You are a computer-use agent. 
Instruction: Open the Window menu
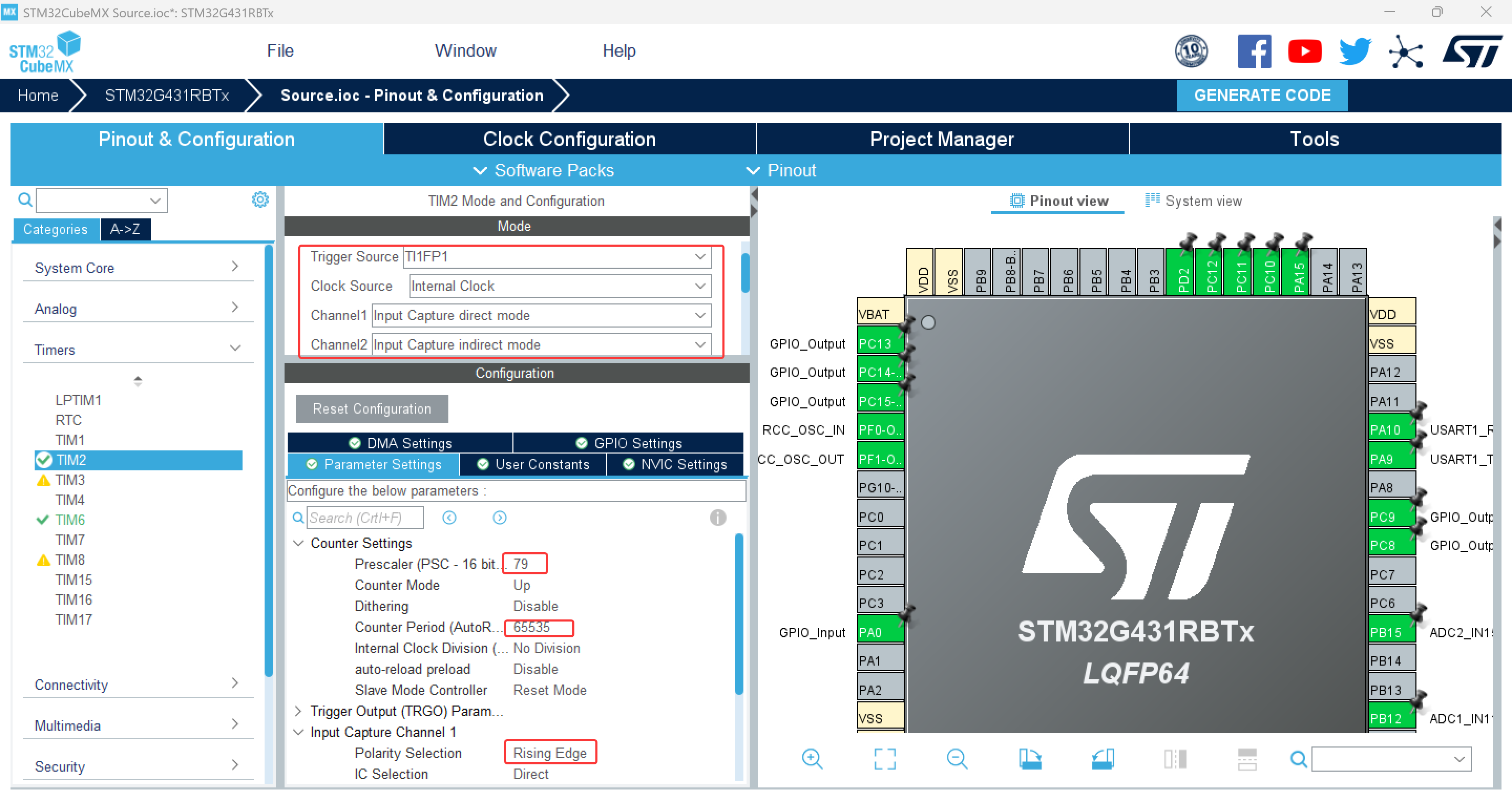[466, 50]
